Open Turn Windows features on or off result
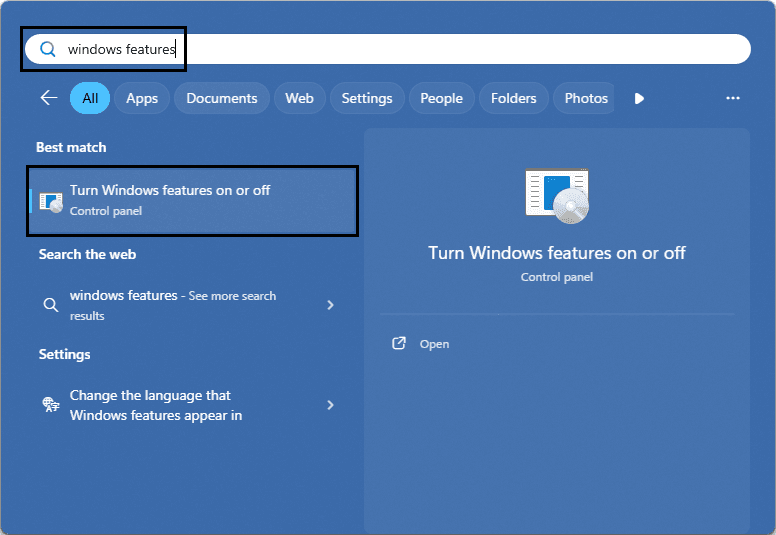Viewport: 776px width, 535px height. coord(193,201)
